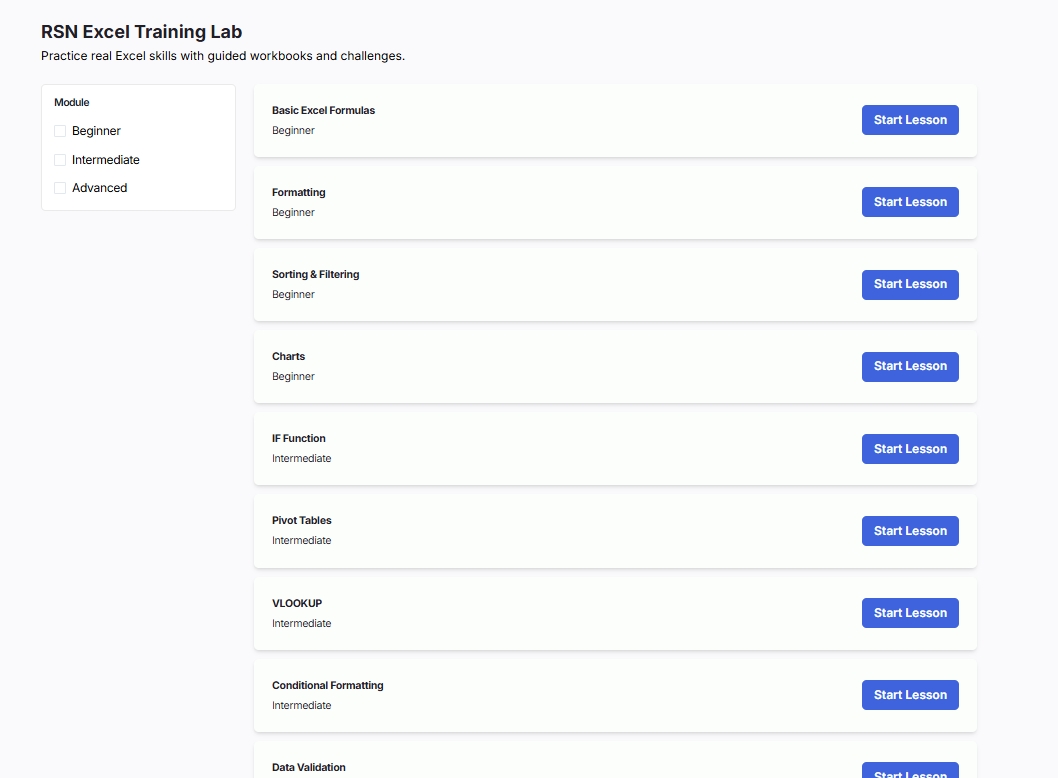Image resolution: width=1058 pixels, height=778 pixels.
Task: Start the Formatting lesson
Action: coord(910,202)
